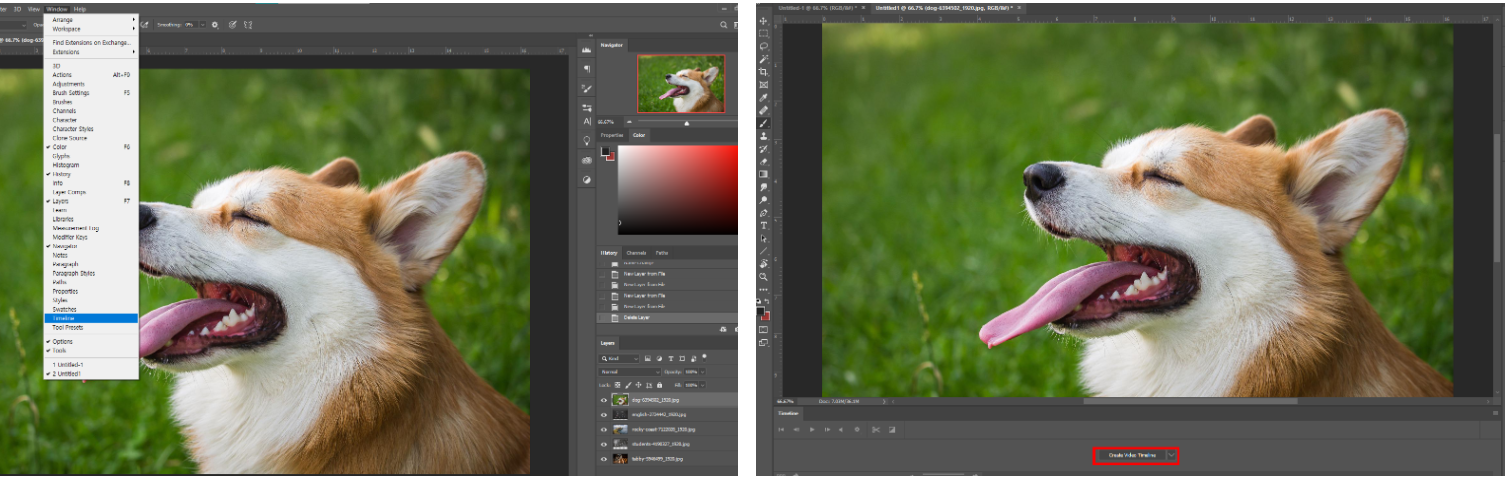Open the layer Kind filter dropdown
This screenshot has height=479, width=1505.
pos(620,357)
